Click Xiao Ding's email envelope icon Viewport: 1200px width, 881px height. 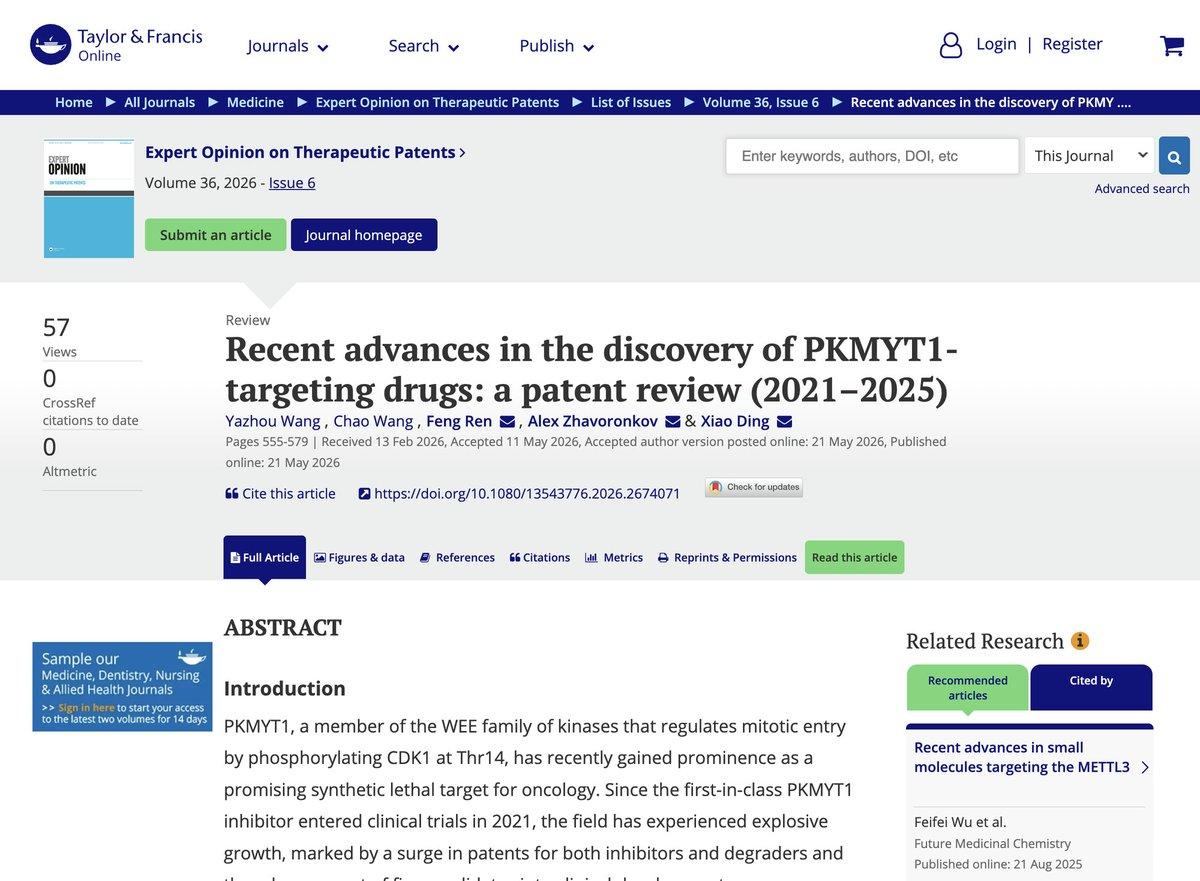pyautogui.click(x=784, y=421)
